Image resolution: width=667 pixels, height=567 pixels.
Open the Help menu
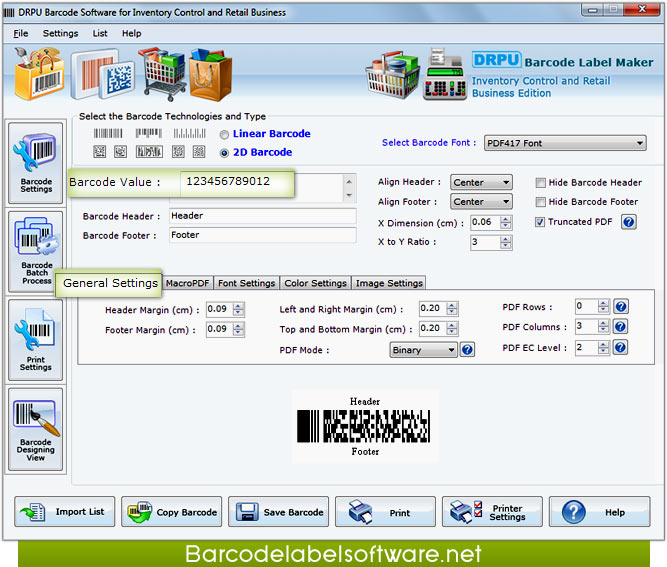131,34
